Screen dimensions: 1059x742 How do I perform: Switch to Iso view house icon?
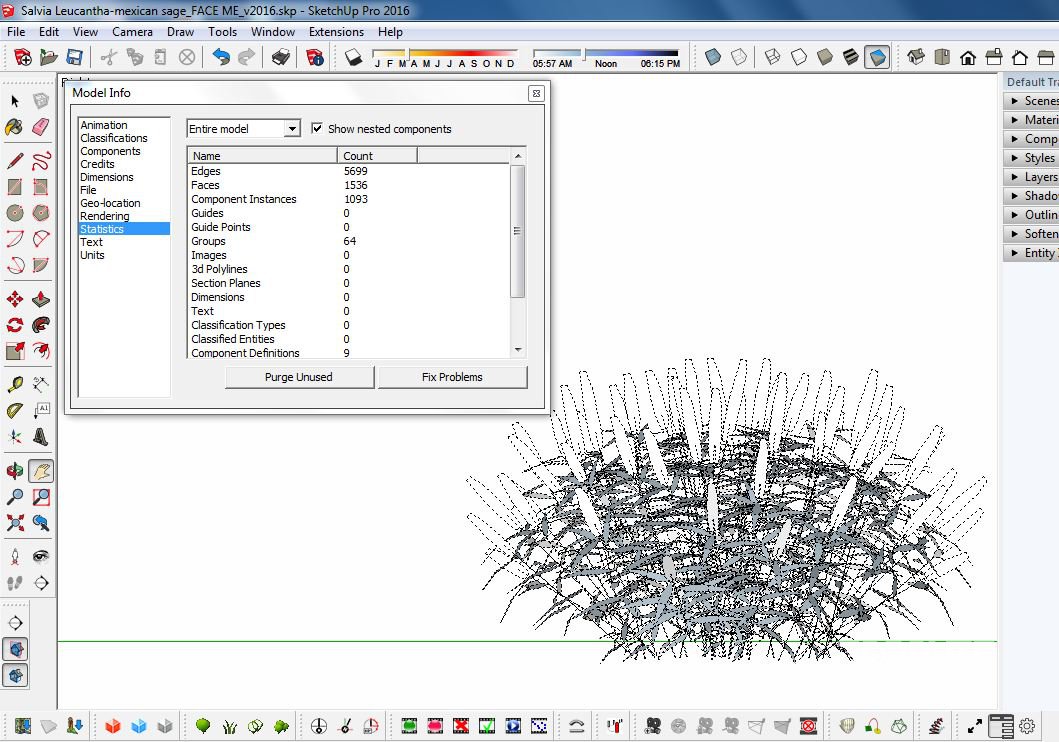tap(916, 58)
